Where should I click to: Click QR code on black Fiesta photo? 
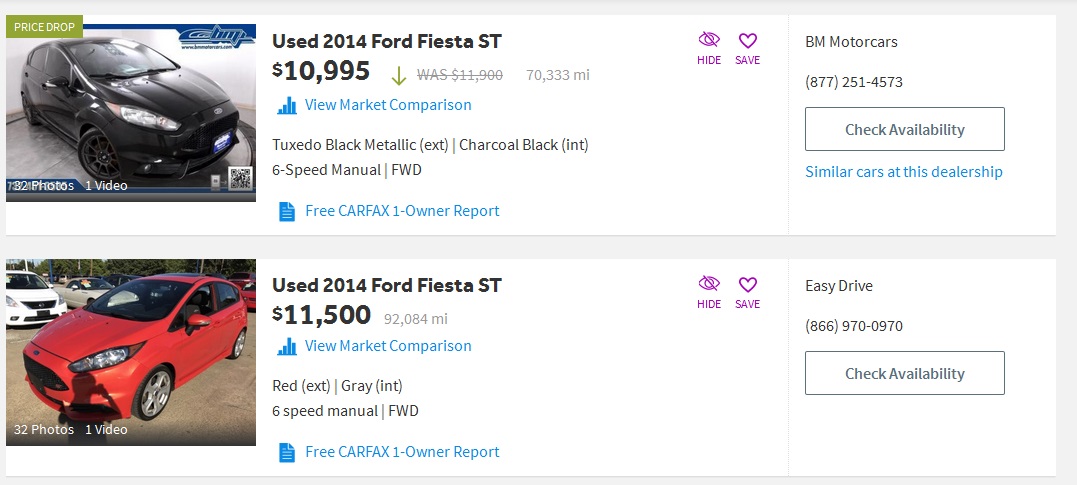240,178
